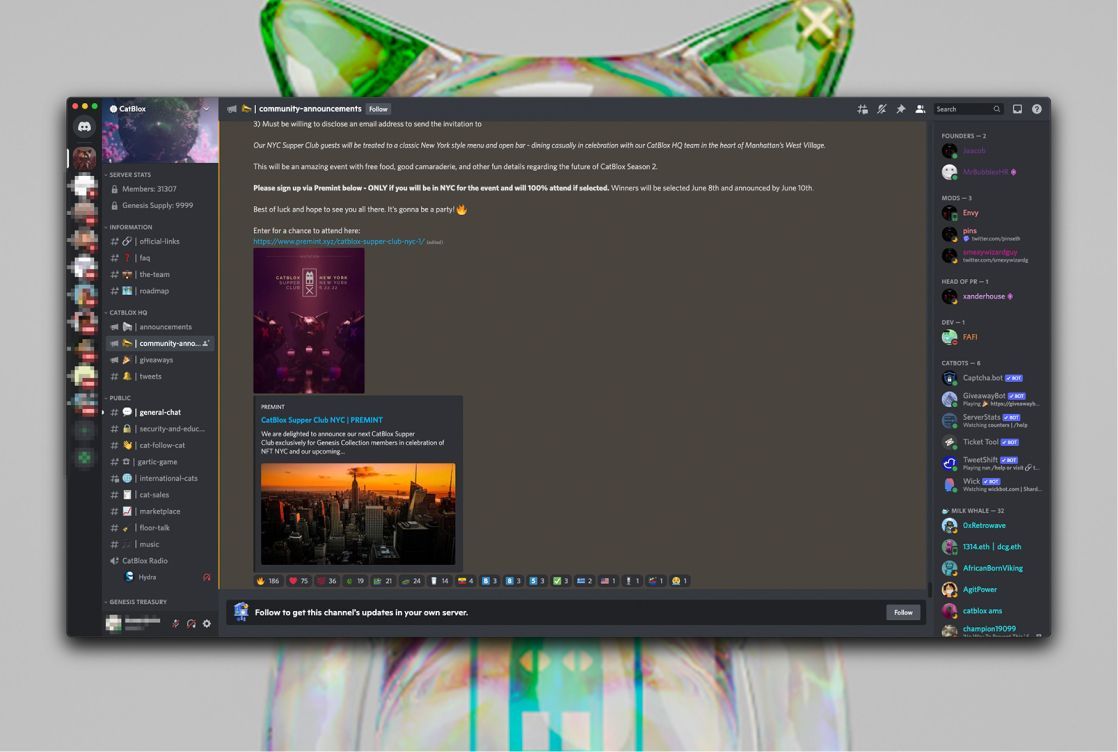Open Wick bot in member list
1118x752 pixels.
(991, 485)
